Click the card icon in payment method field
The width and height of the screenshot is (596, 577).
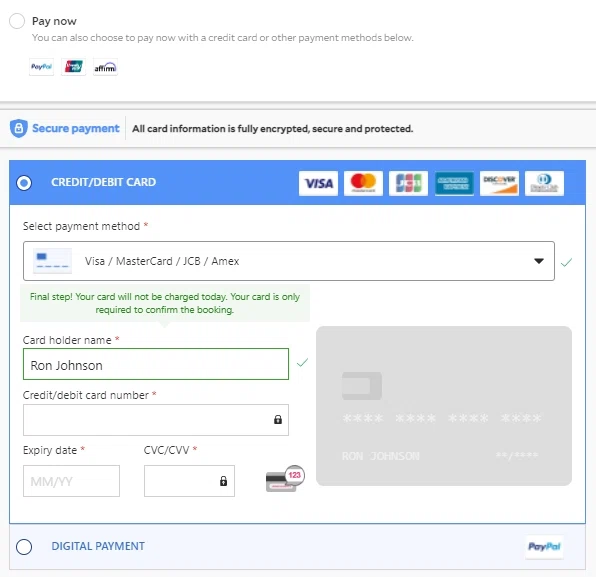(52, 261)
